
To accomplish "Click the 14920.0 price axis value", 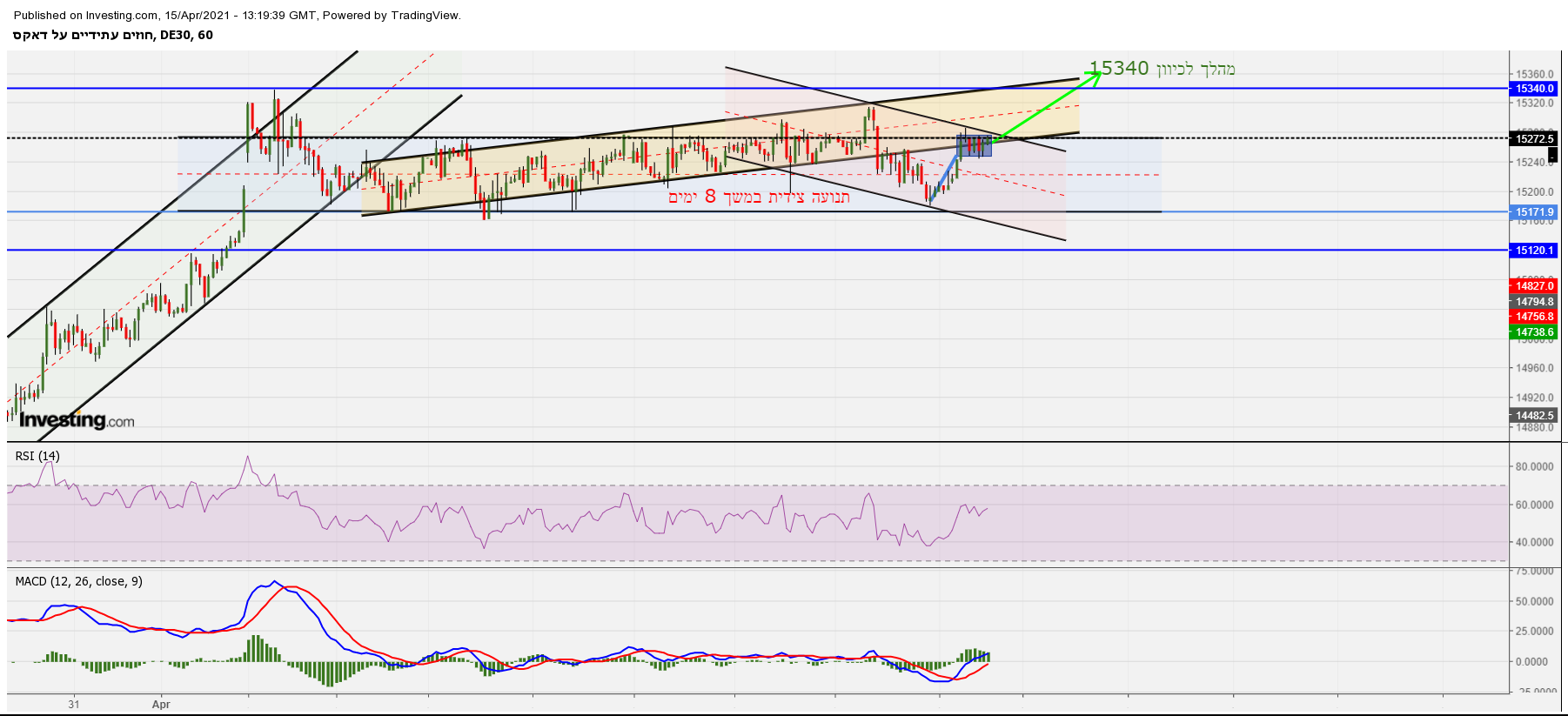I will point(1534,398).
